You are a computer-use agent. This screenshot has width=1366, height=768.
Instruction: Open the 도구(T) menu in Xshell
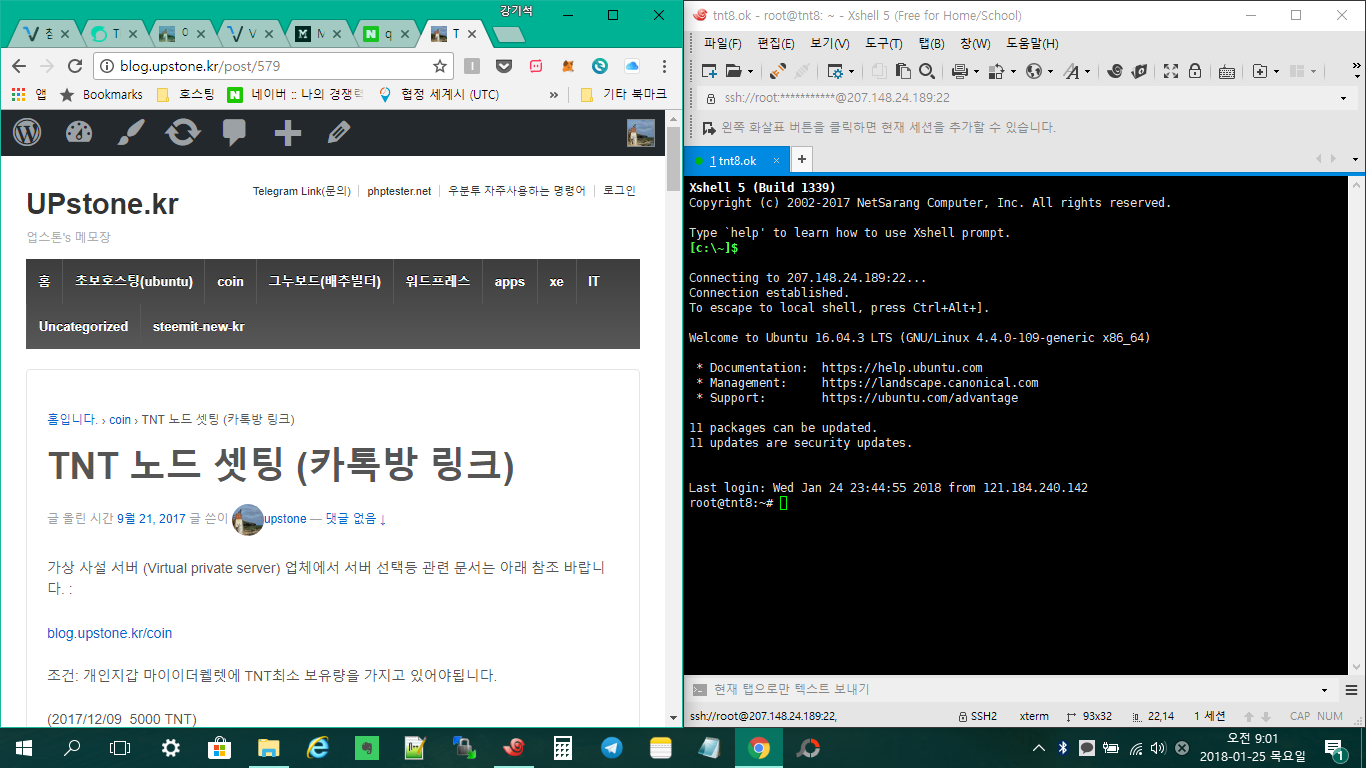pyautogui.click(x=884, y=44)
